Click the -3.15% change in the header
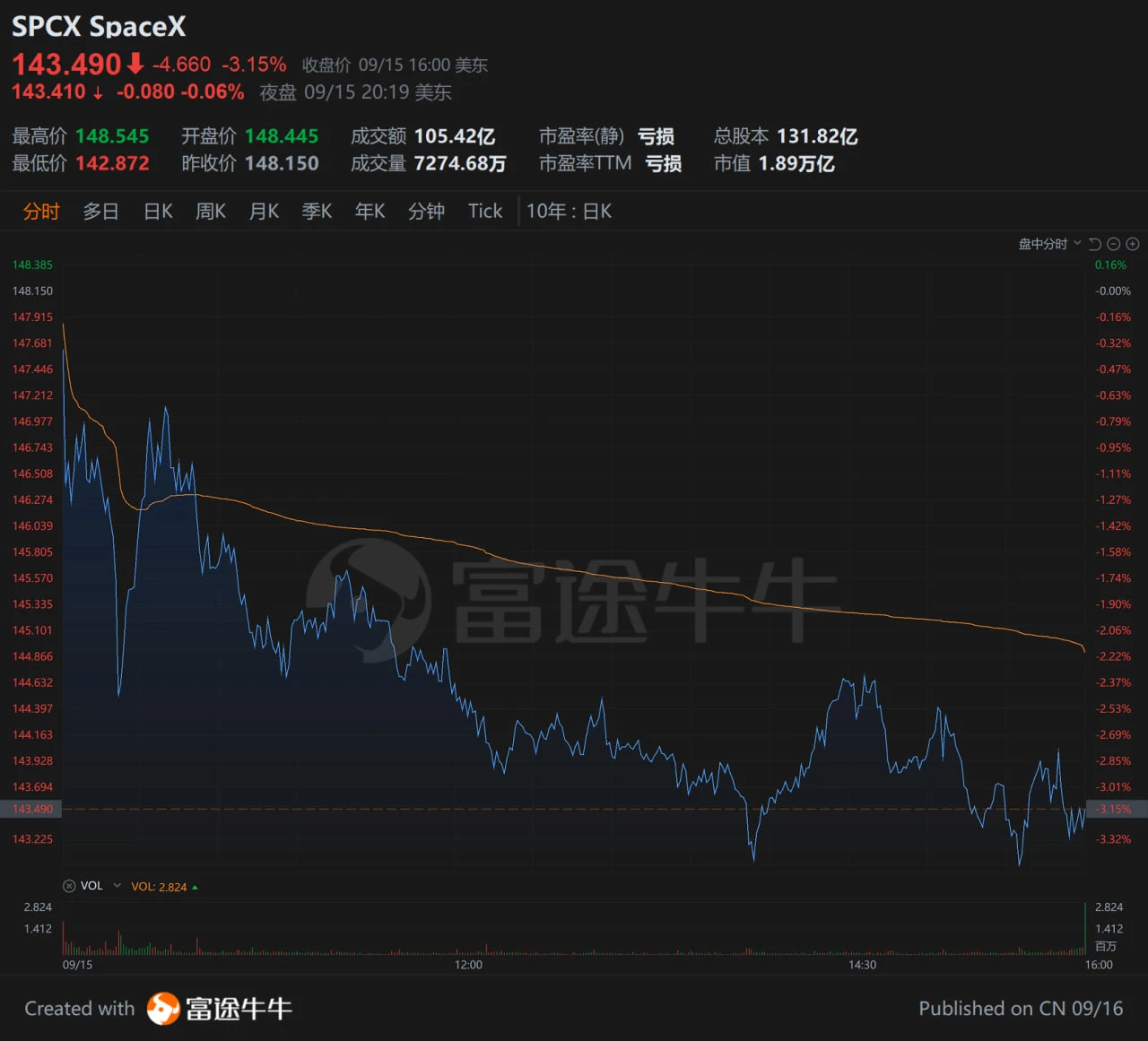Screen dimensions: 1148x1041 pos(254,65)
